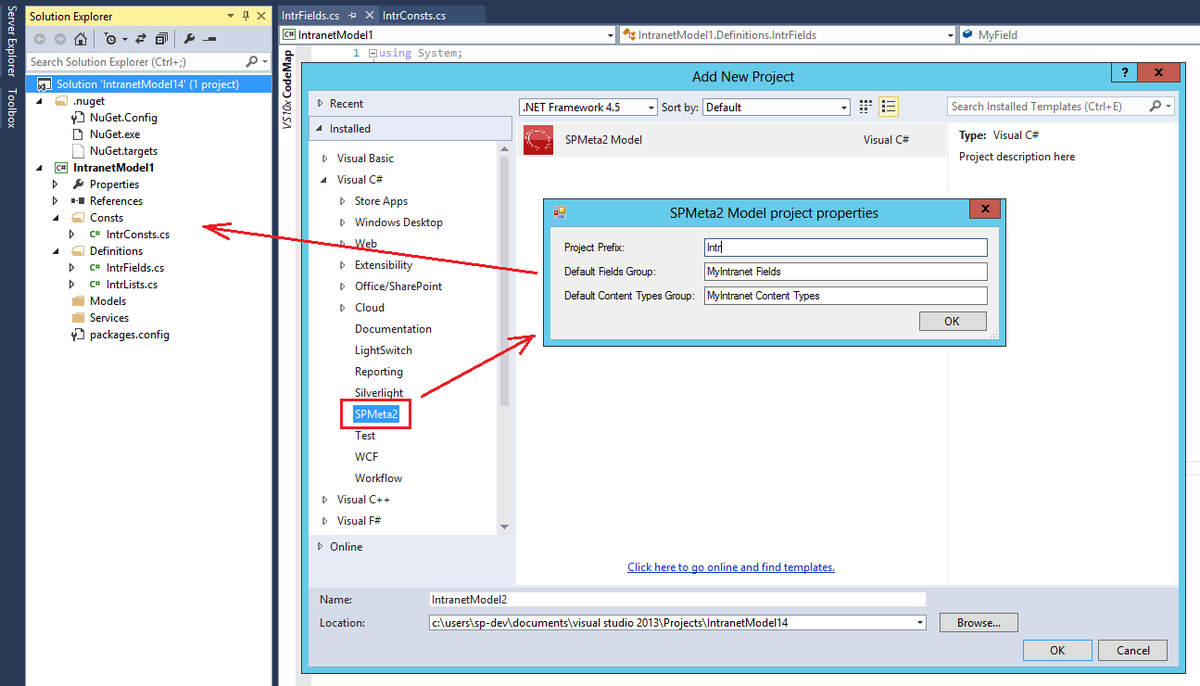Click the Home icon in Solution Explorer toolbar

(x=80, y=38)
